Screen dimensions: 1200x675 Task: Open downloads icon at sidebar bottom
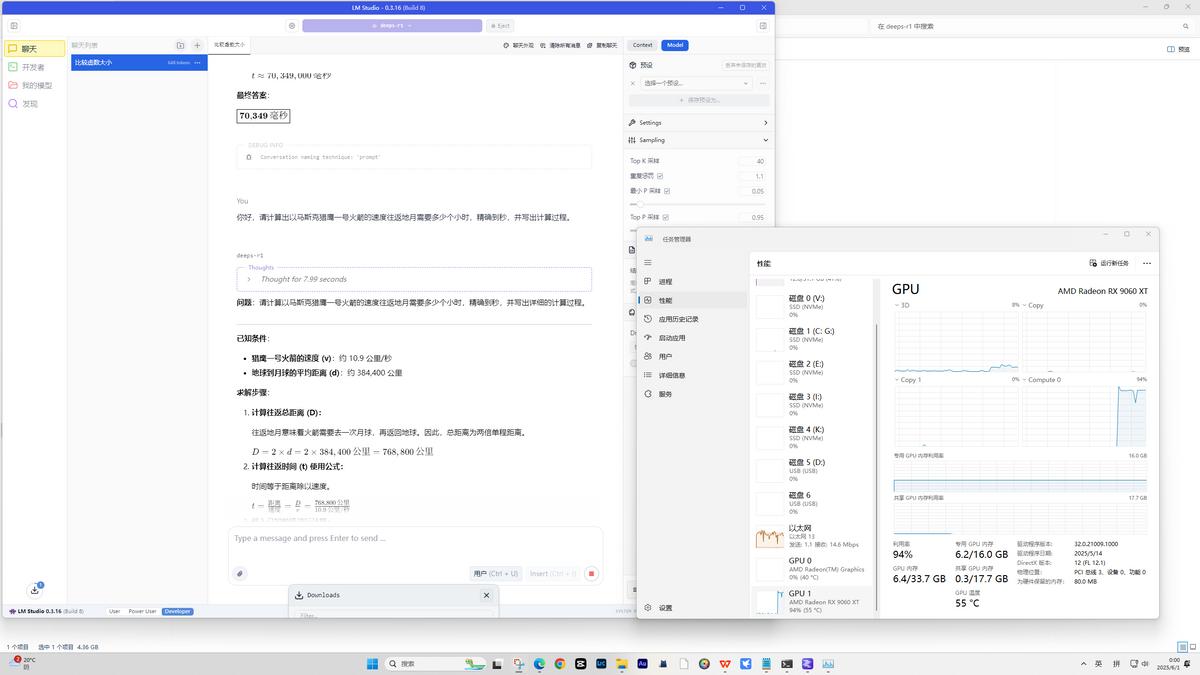[x=35, y=589]
